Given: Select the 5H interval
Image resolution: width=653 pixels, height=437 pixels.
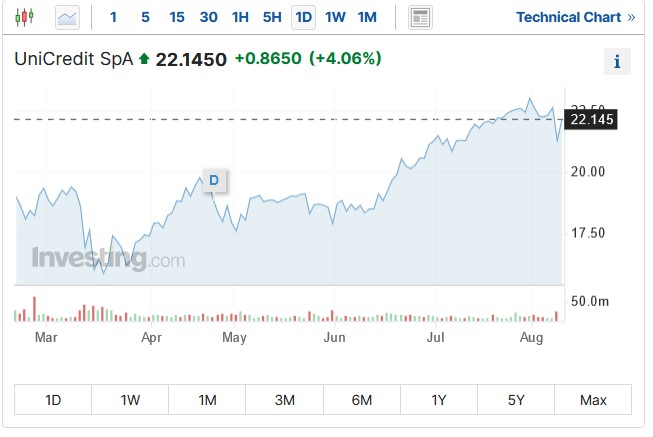Looking at the screenshot, I should pos(272,17).
